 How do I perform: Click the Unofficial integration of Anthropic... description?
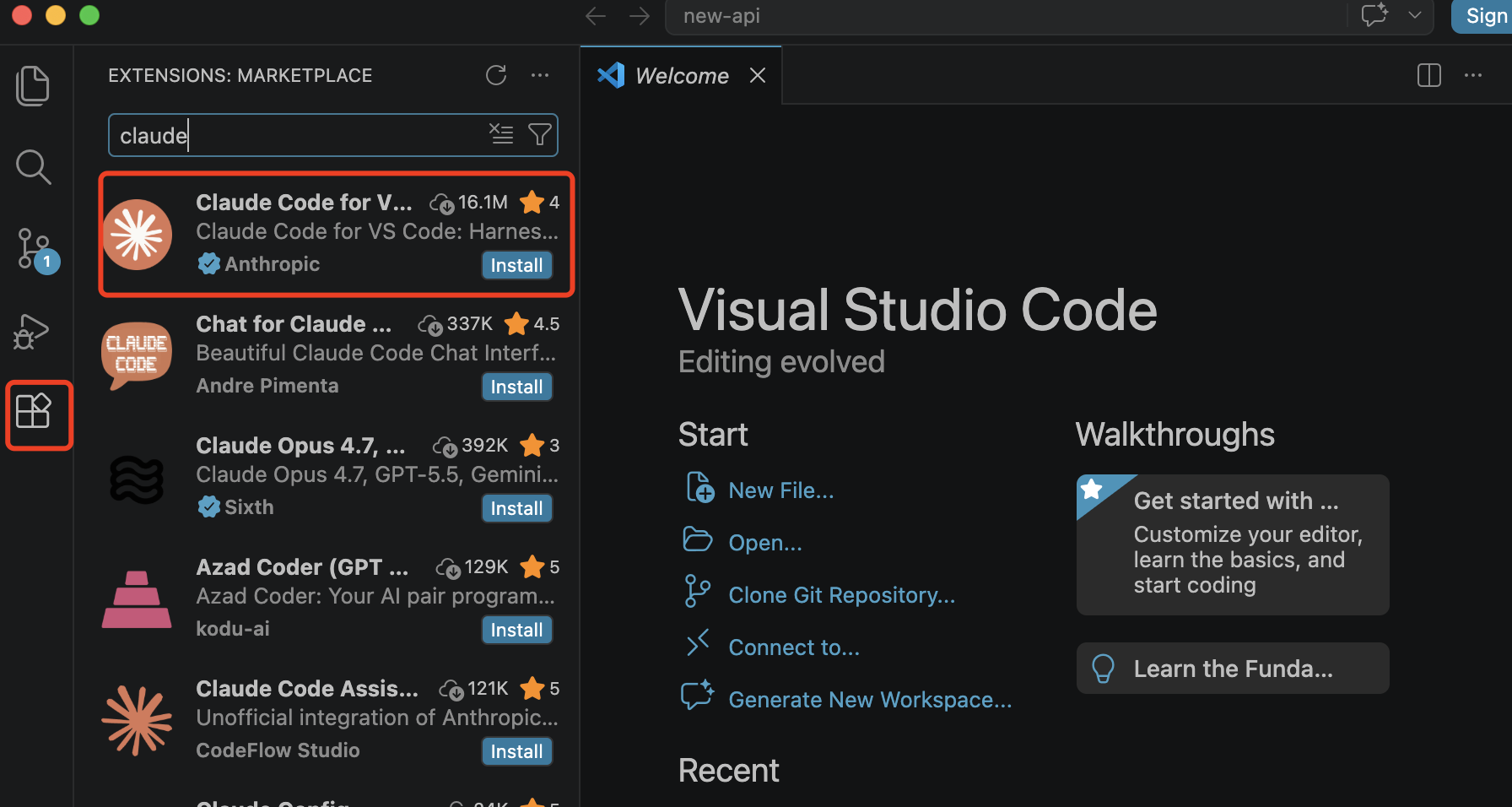(377, 718)
